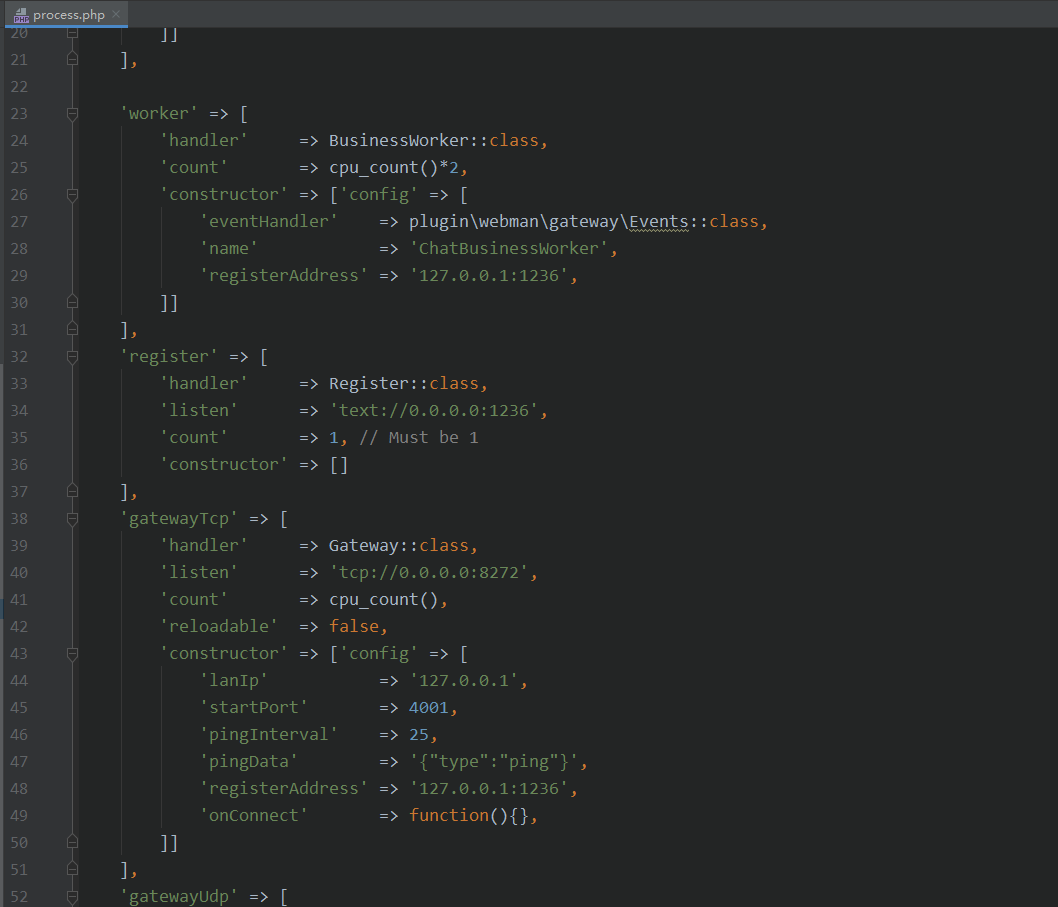The image size is (1058, 907).
Task: Click line number 35 in gutter
Action: pos(19,437)
